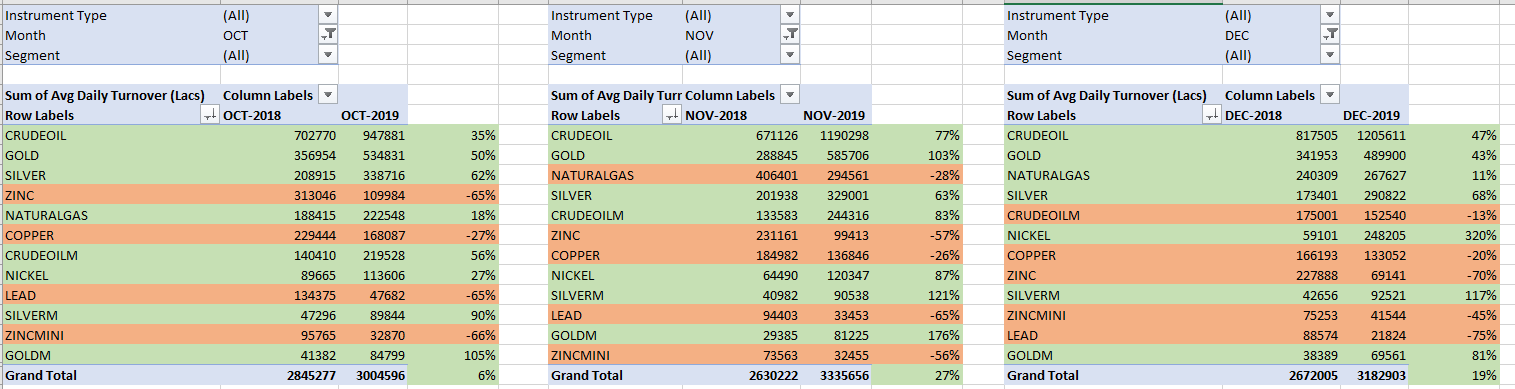Image resolution: width=1515 pixels, height=389 pixels.
Task: Open Row Labels sort dropdown in DEC table
Action: [1212, 115]
